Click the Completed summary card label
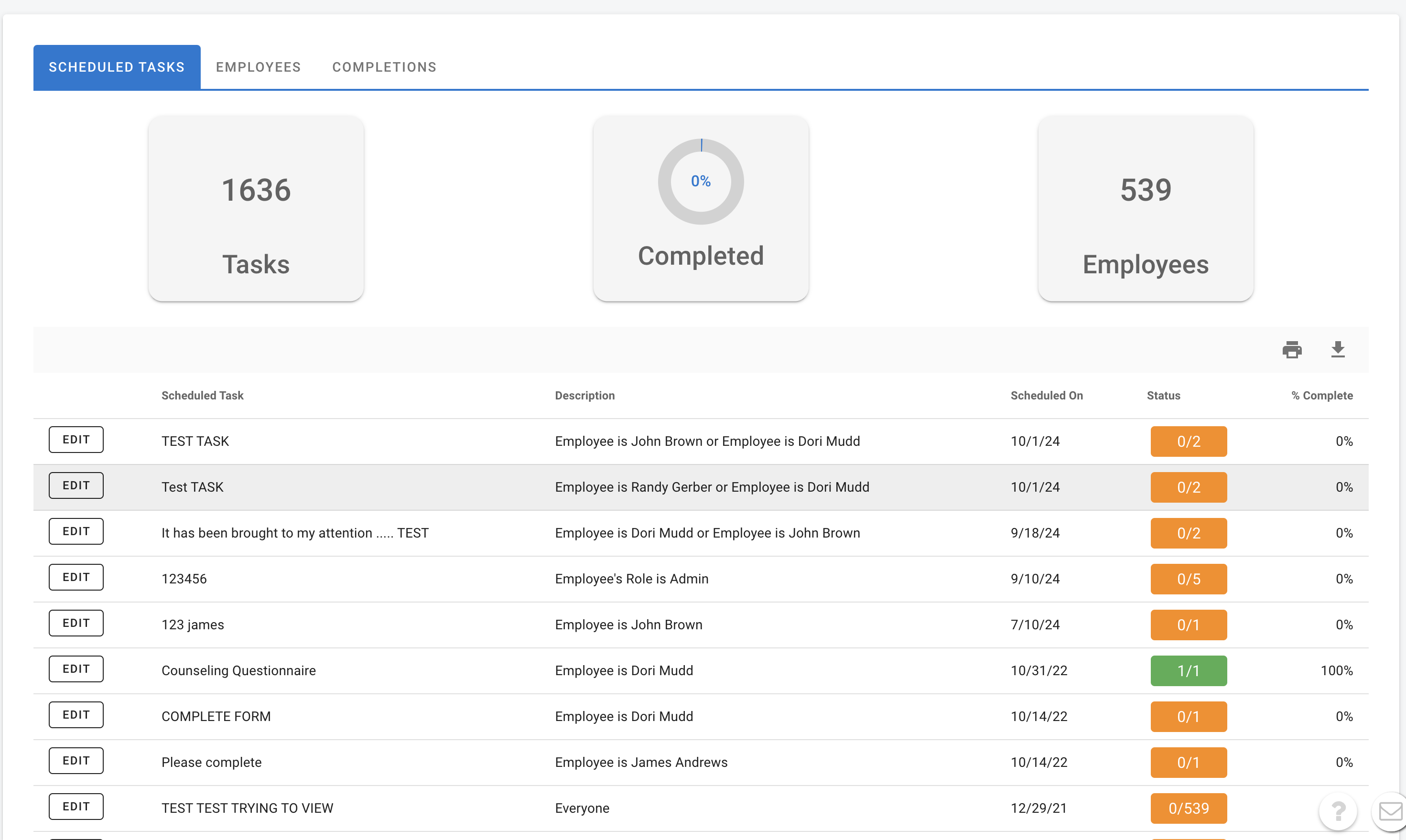 (701, 256)
